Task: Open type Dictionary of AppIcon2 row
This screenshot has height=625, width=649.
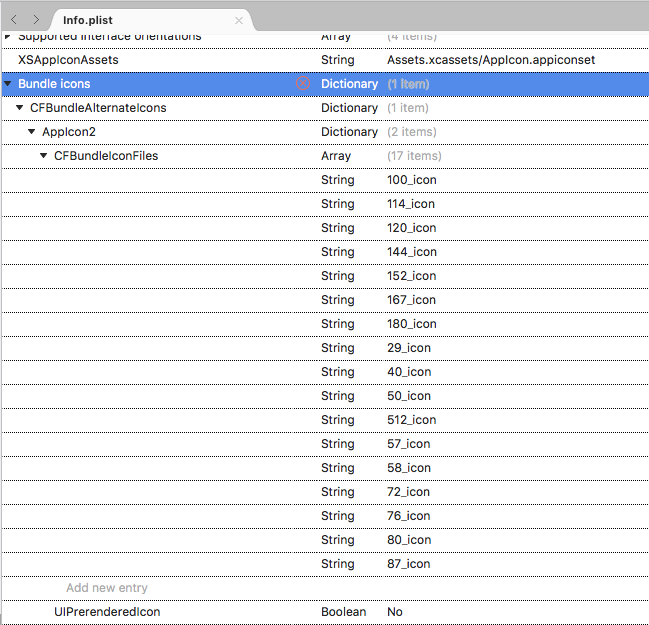Action: point(349,132)
